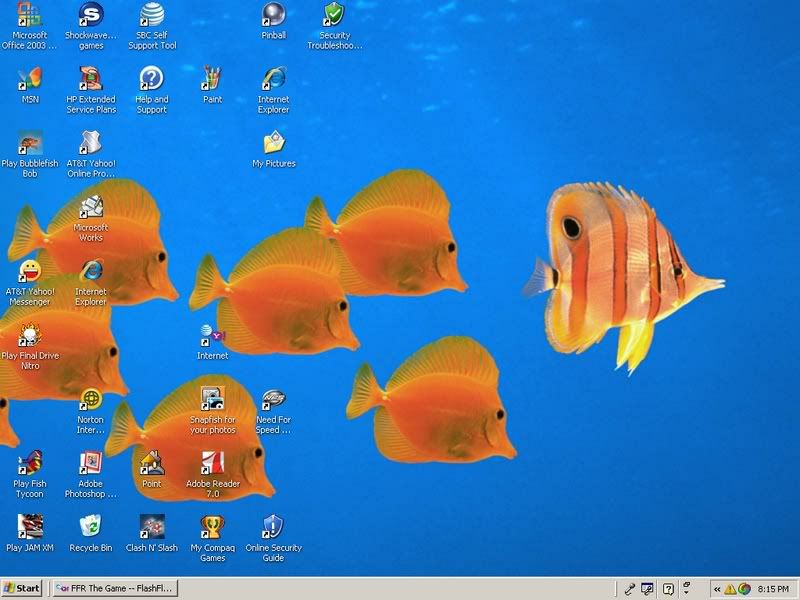Open the Start menu

coord(22,588)
